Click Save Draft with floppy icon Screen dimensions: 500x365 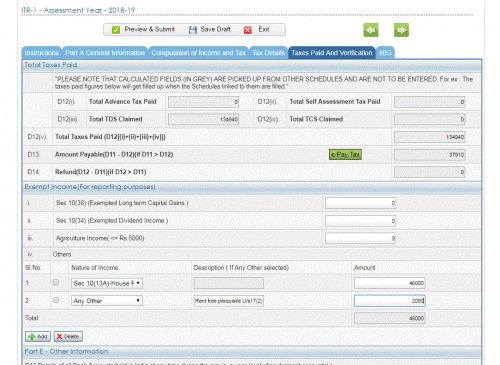tap(210, 30)
